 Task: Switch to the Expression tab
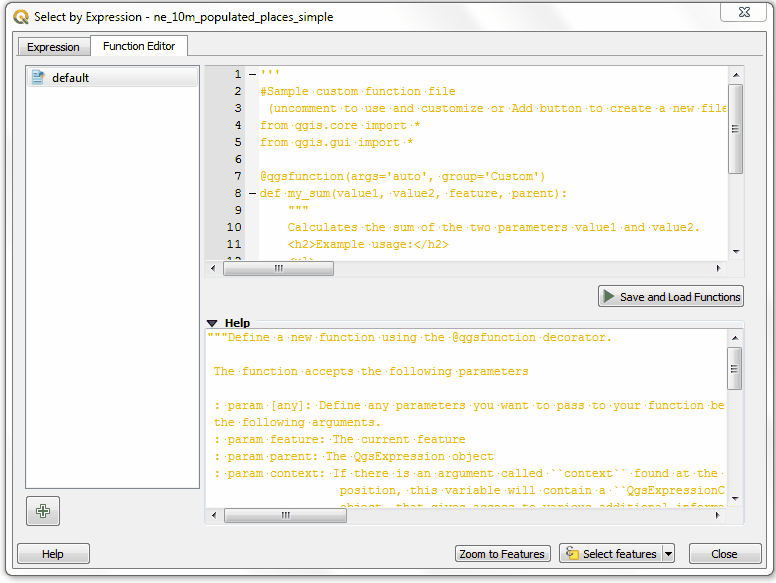[53, 47]
